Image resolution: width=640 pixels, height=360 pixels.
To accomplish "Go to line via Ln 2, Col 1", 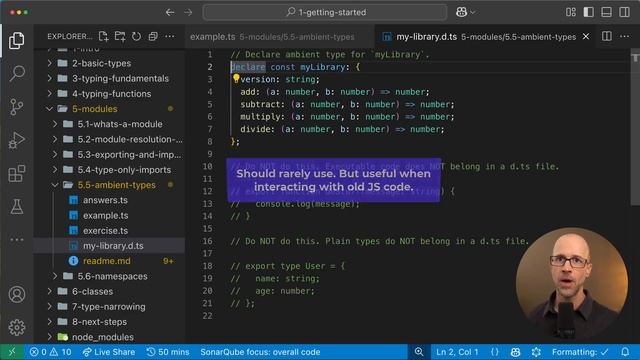I will 457,352.
